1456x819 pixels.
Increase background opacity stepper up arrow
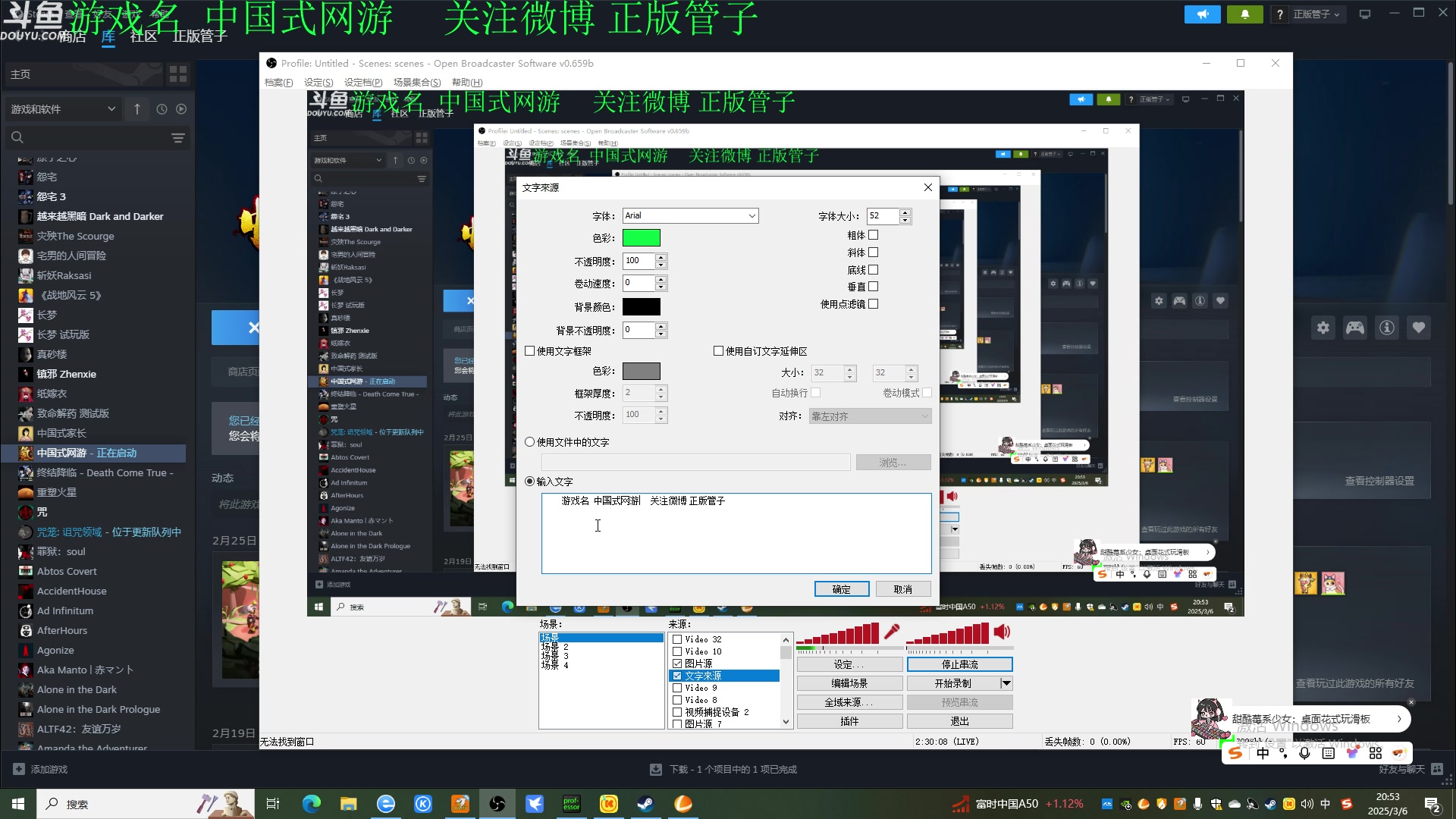click(x=661, y=326)
